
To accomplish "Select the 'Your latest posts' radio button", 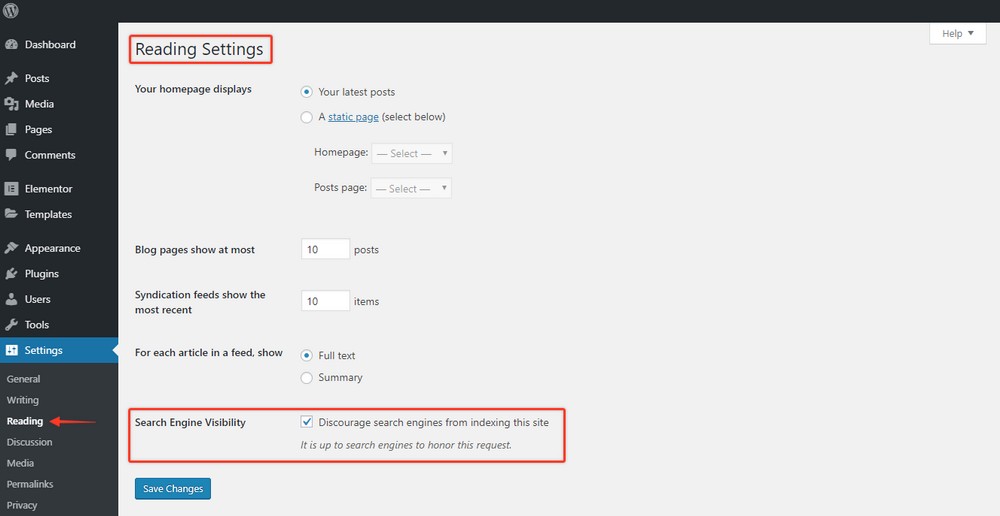I will coord(307,92).
